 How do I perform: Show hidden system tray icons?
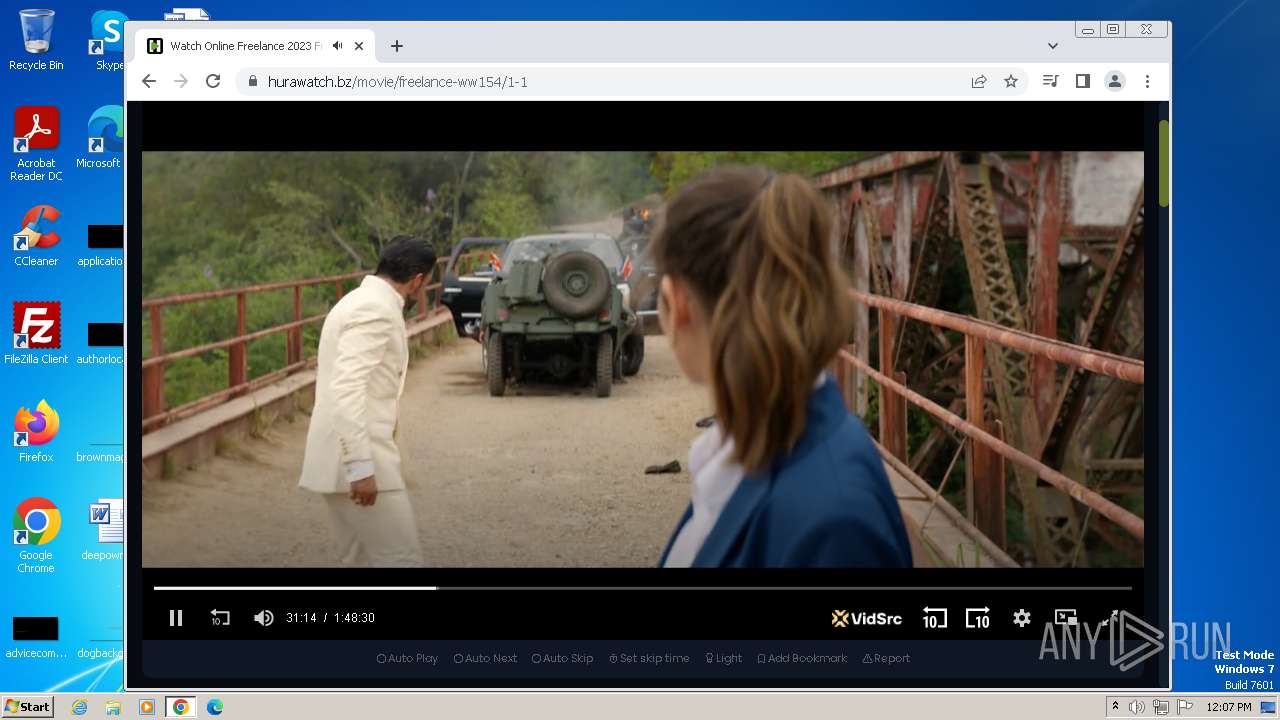pos(1115,707)
